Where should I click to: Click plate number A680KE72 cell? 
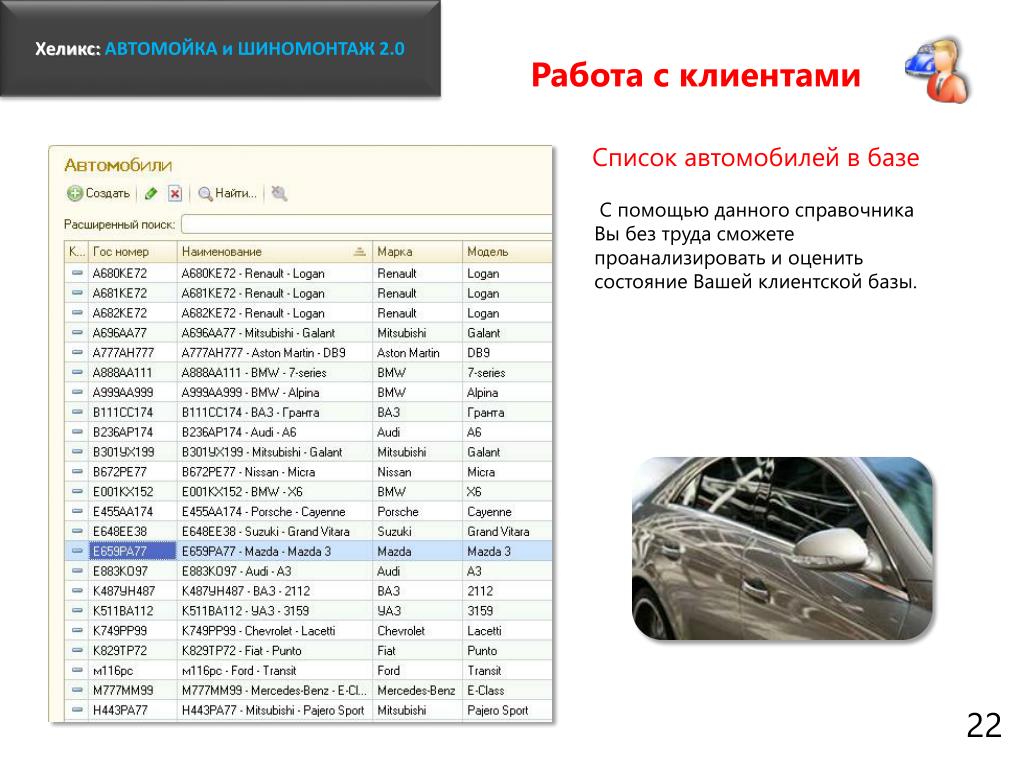pos(133,273)
